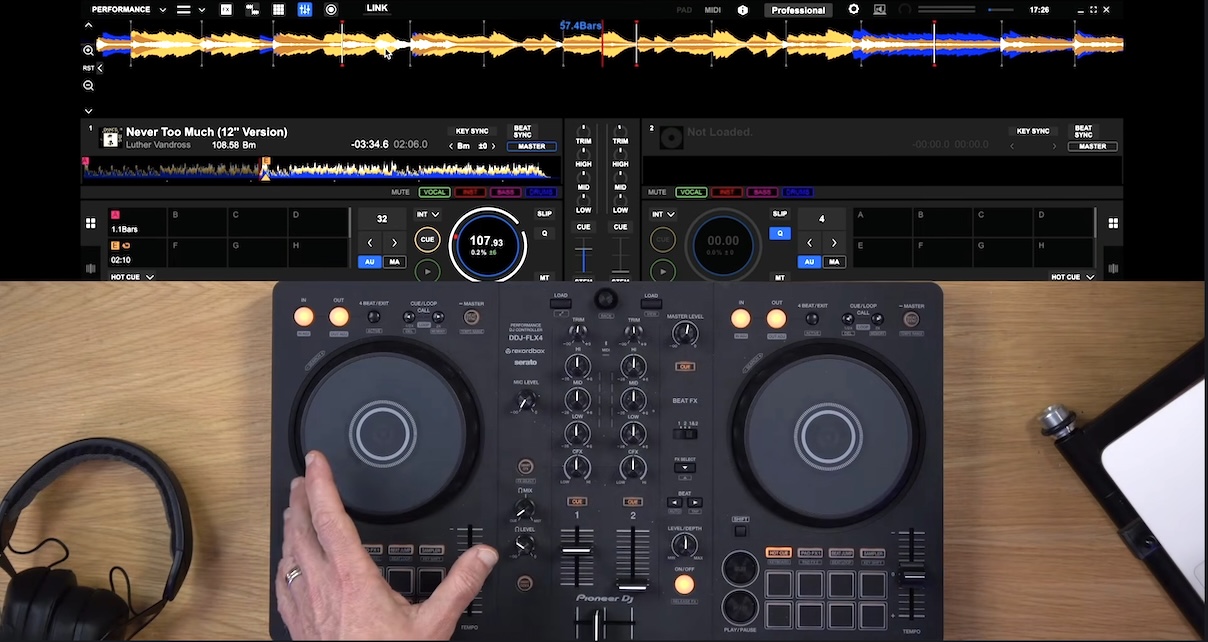Open the INT dropdown next to the jog display
The height and width of the screenshot is (642, 1208).
[428, 213]
